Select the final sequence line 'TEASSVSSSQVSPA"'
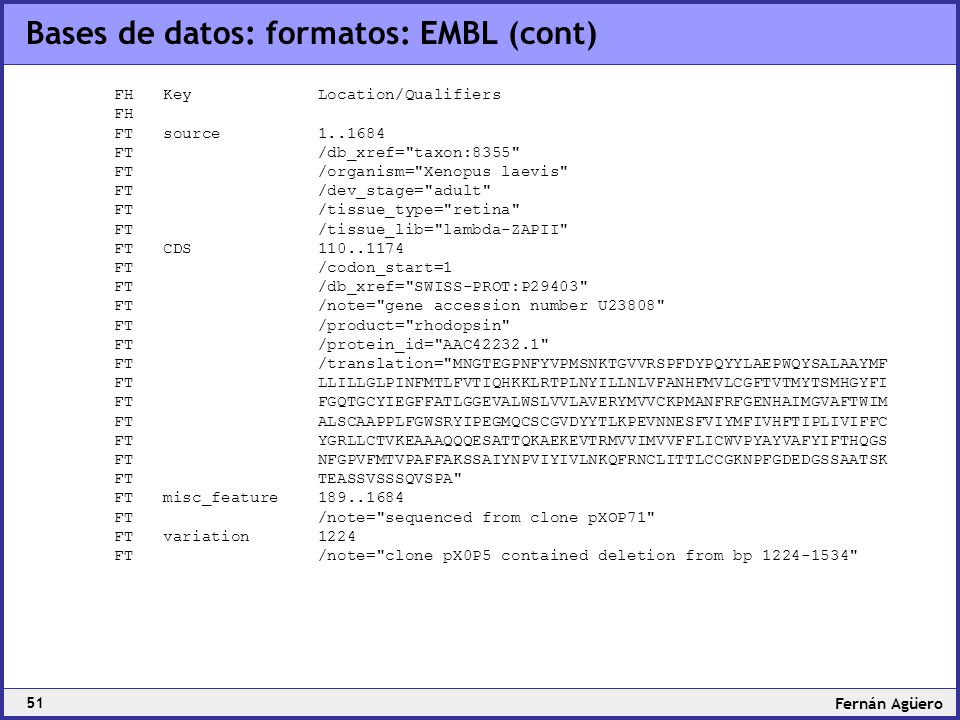The width and height of the screenshot is (960, 720). click(x=389, y=479)
